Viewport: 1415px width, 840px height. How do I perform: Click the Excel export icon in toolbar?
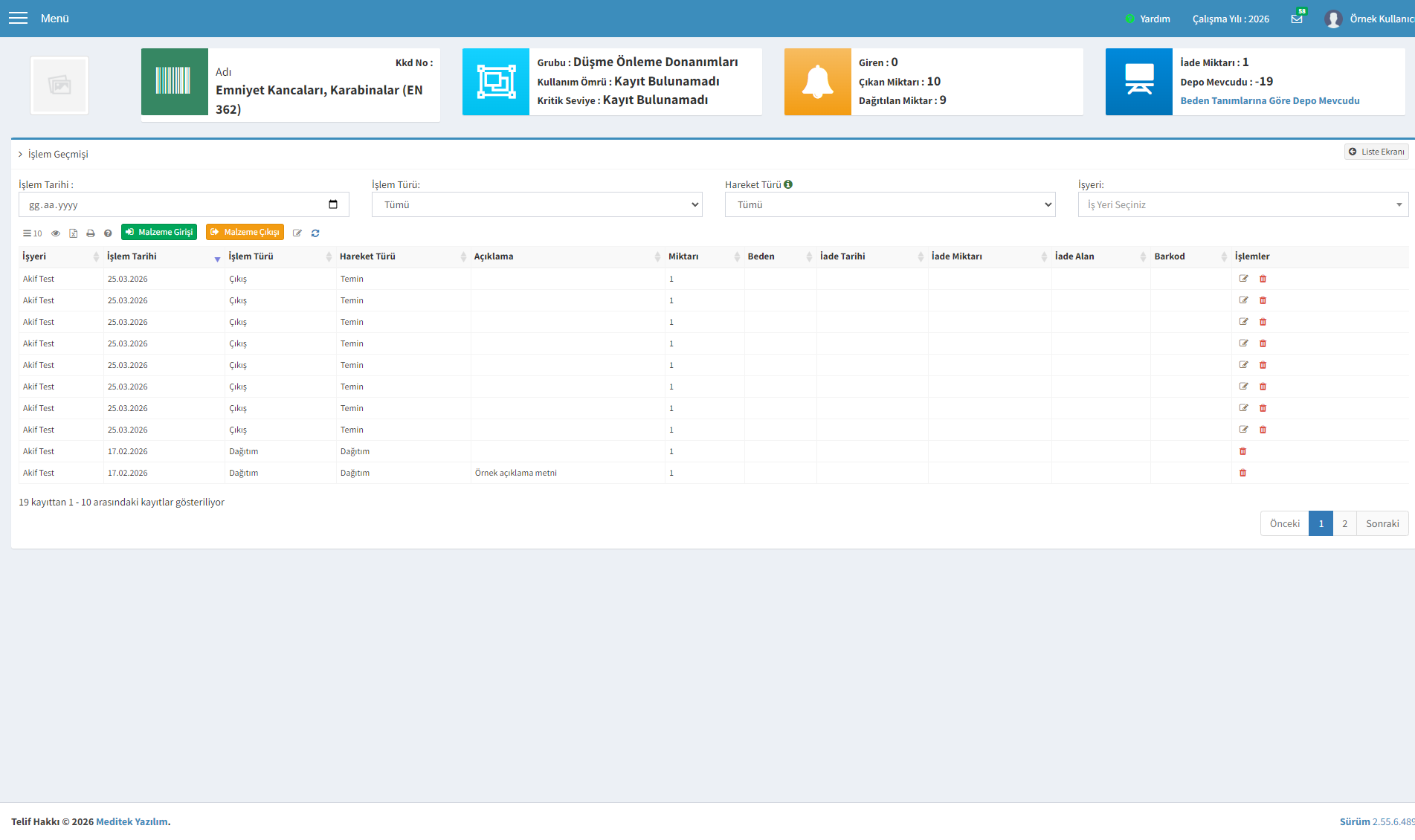pyautogui.click(x=73, y=233)
